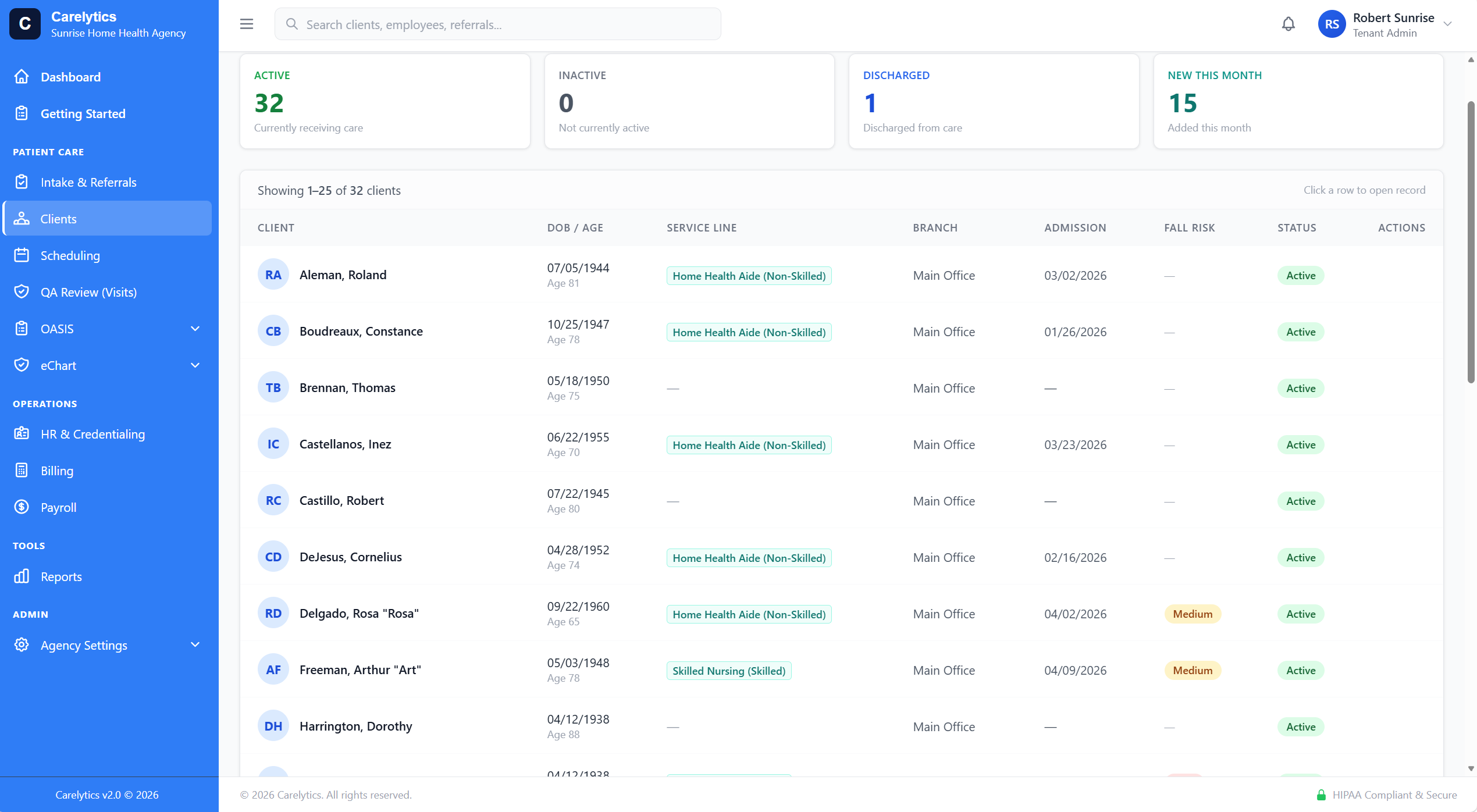Viewport: 1477px width, 812px height.
Task: Click the RS user avatar
Action: (1332, 24)
